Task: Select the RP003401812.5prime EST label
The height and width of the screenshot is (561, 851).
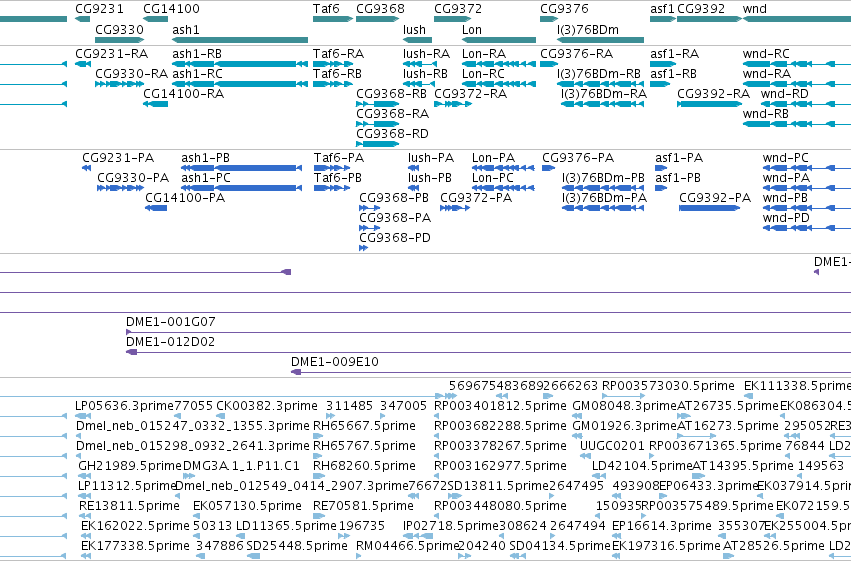Action: click(500, 406)
